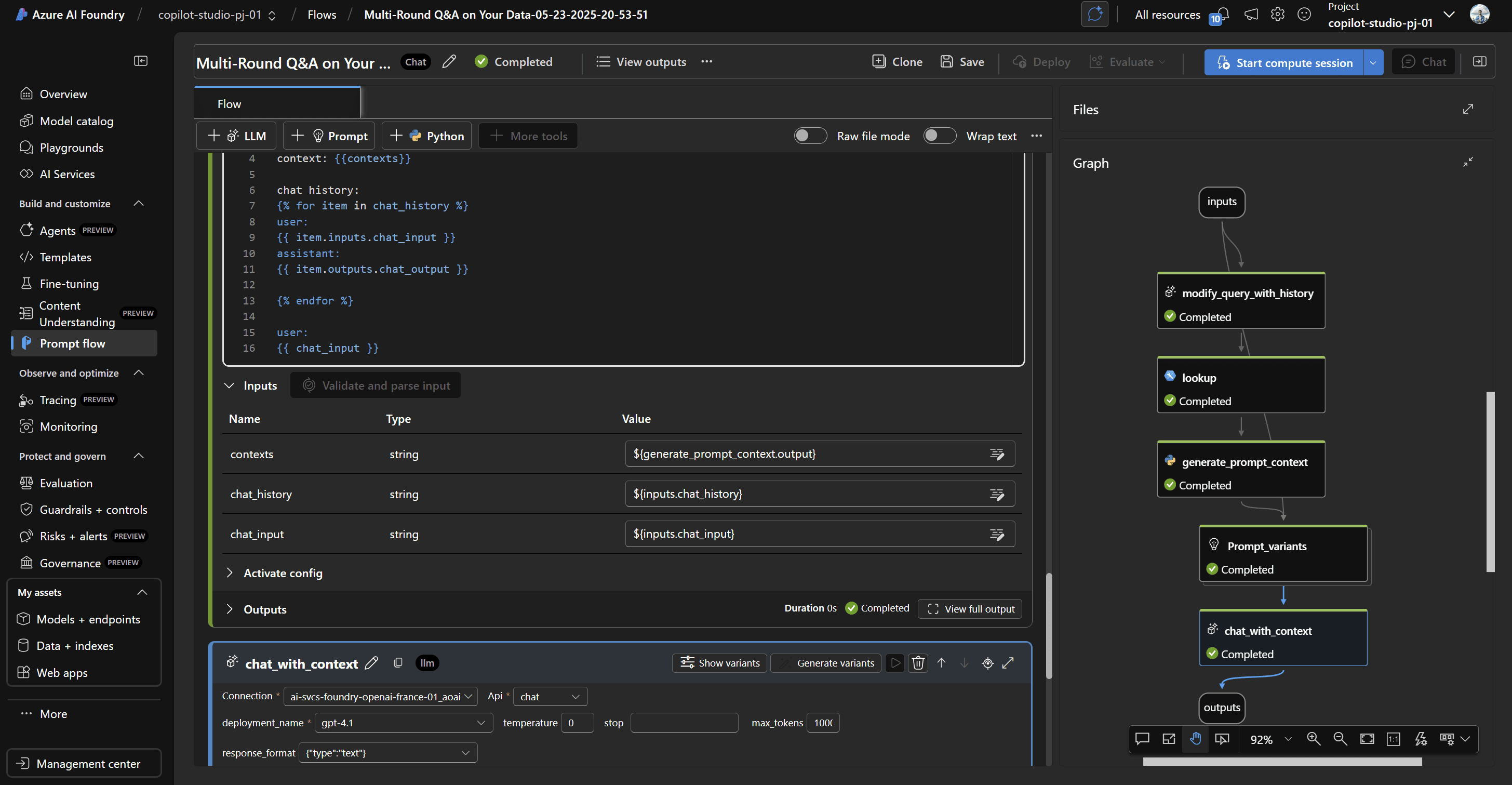The width and height of the screenshot is (1512, 785).
Task: Open the Overview page
Action: tap(63, 94)
